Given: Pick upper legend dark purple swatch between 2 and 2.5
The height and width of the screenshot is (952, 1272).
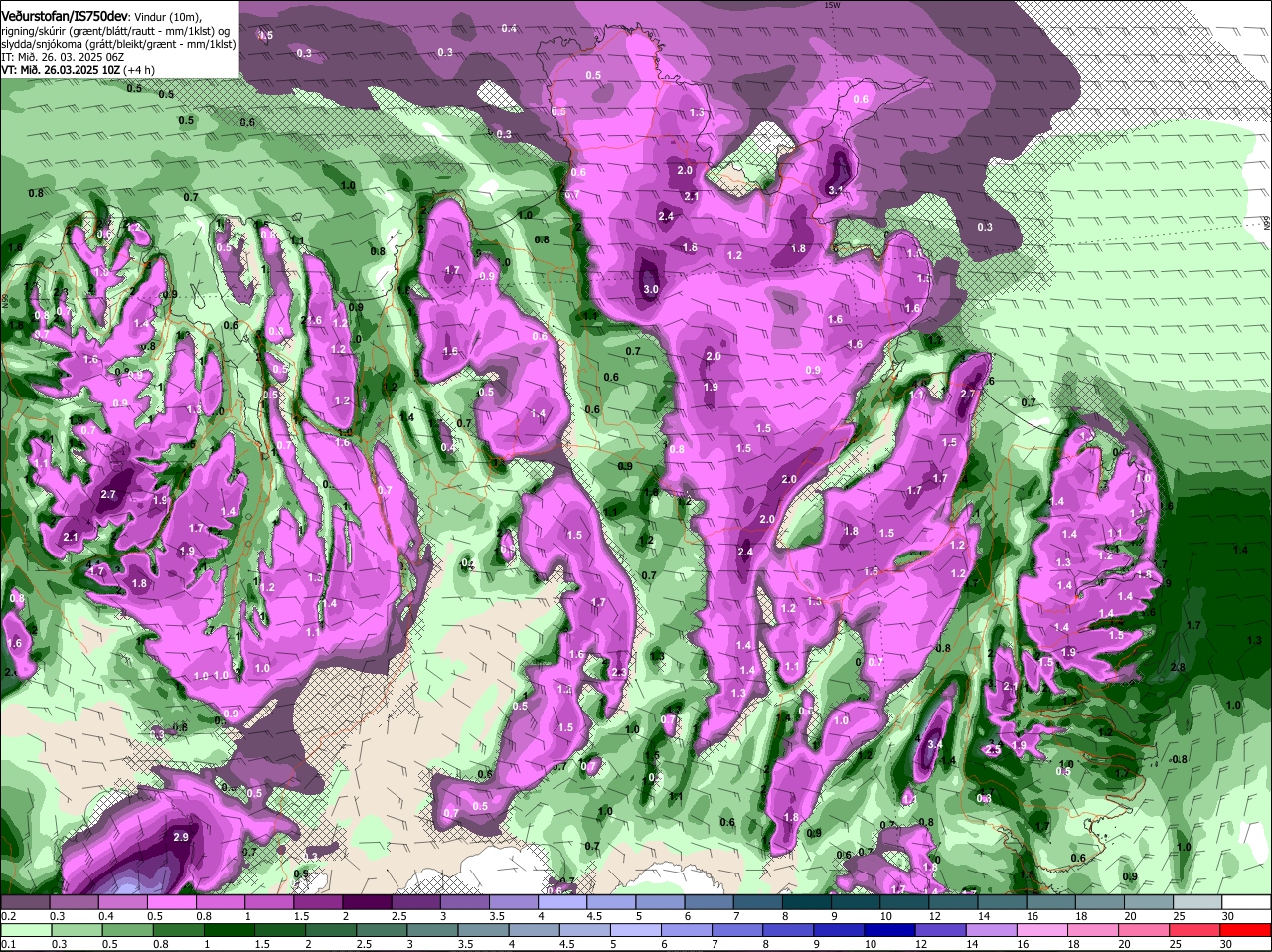Looking at the screenshot, I should (x=365, y=902).
